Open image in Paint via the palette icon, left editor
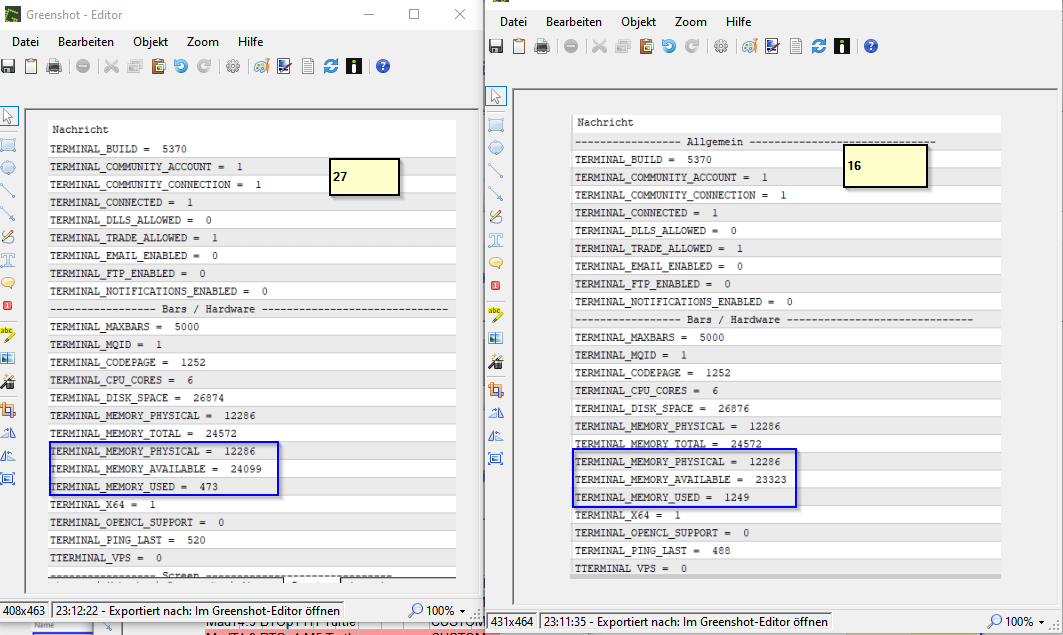This screenshot has width=1063, height=635. coord(262,66)
